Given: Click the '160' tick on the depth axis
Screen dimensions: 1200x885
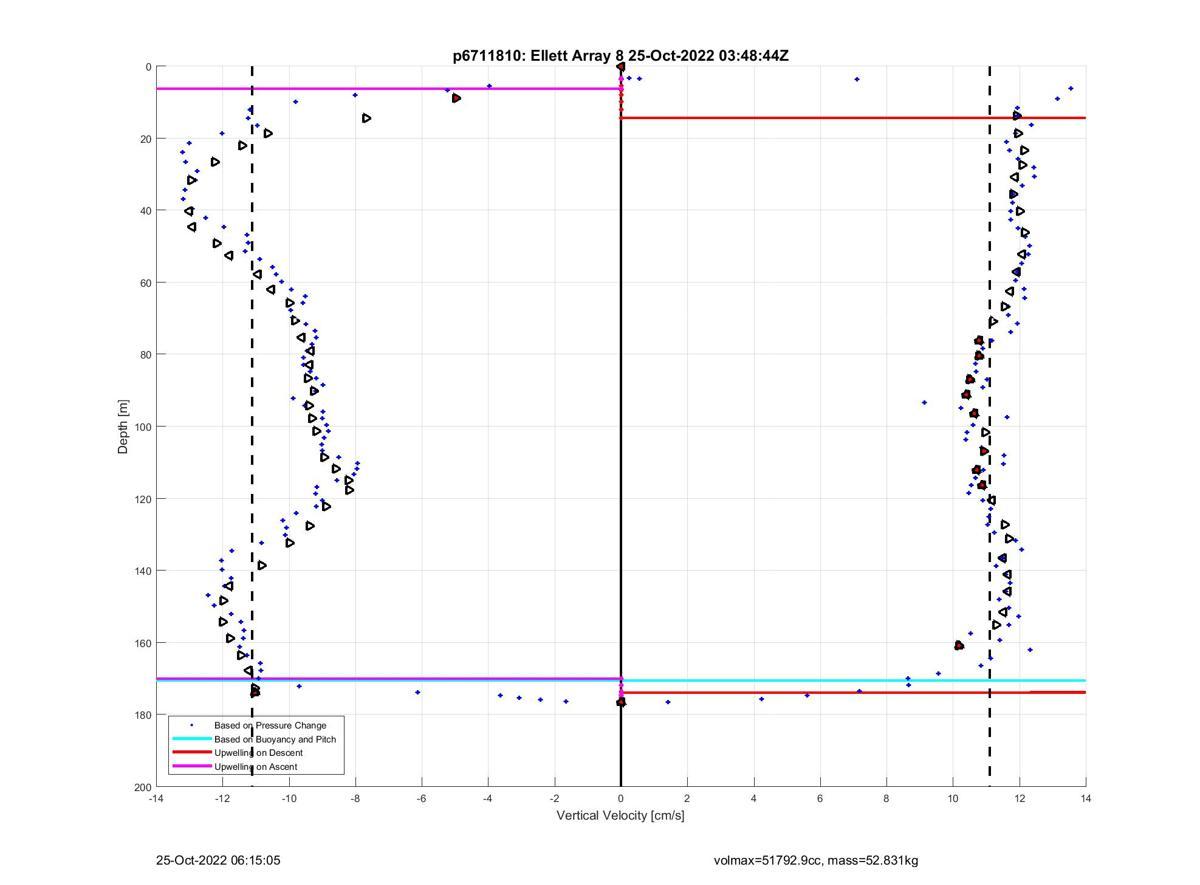Looking at the screenshot, I should [142, 643].
